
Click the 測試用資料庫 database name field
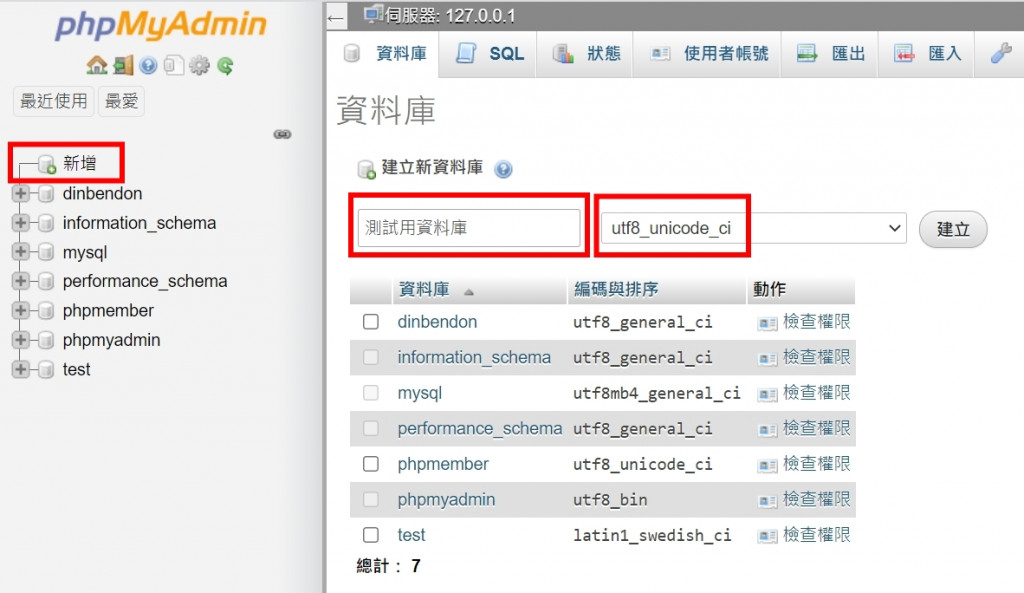coord(469,228)
